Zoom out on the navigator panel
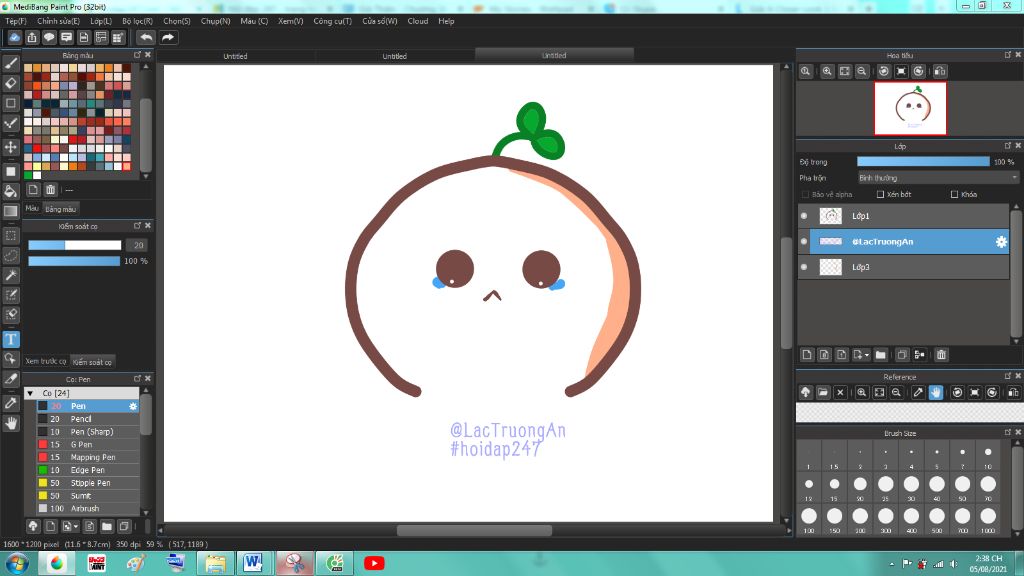The width and height of the screenshot is (1024, 576). pos(862,71)
